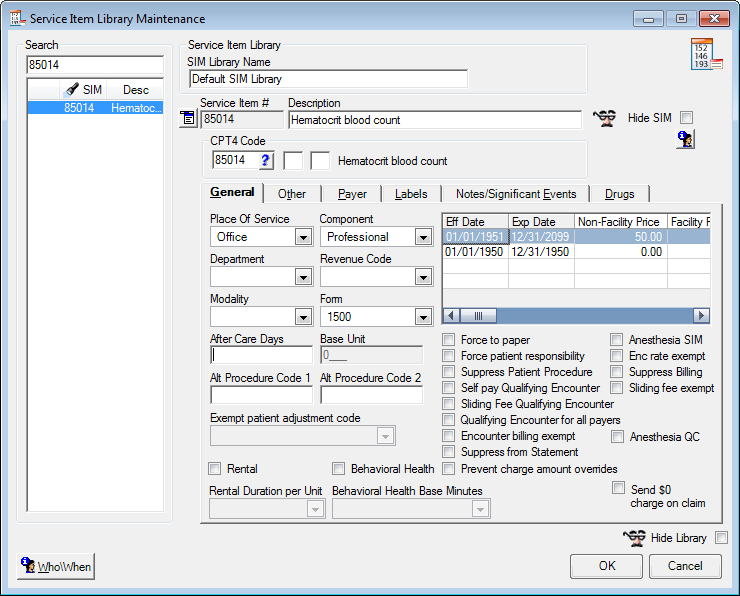Switch to the Other tab

click(x=292, y=194)
